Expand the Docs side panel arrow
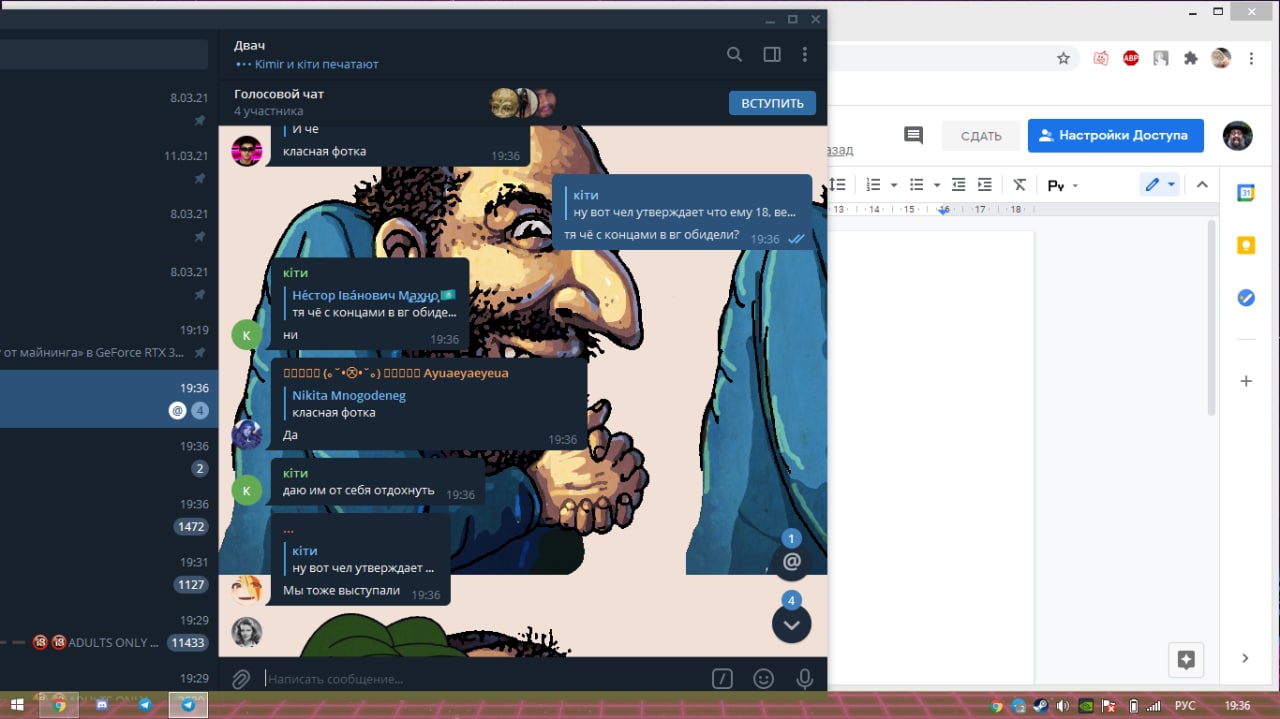1280x719 pixels. [x=1245, y=658]
